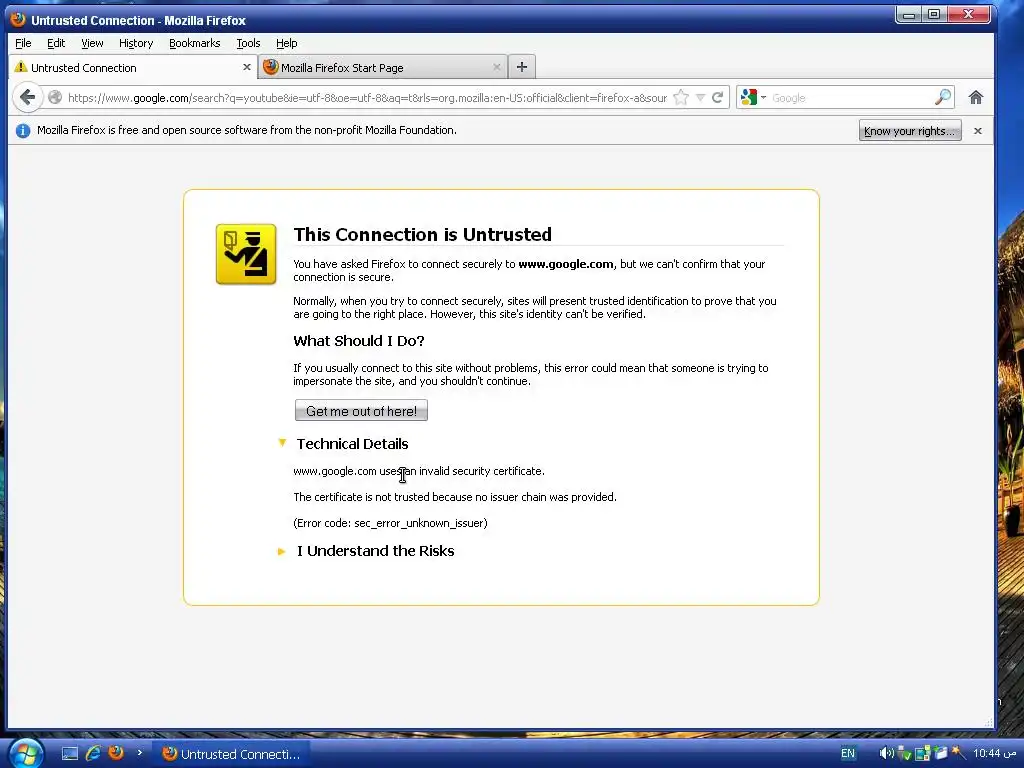Open the Tools menu
The width and height of the screenshot is (1024, 768).
pos(248,43)
